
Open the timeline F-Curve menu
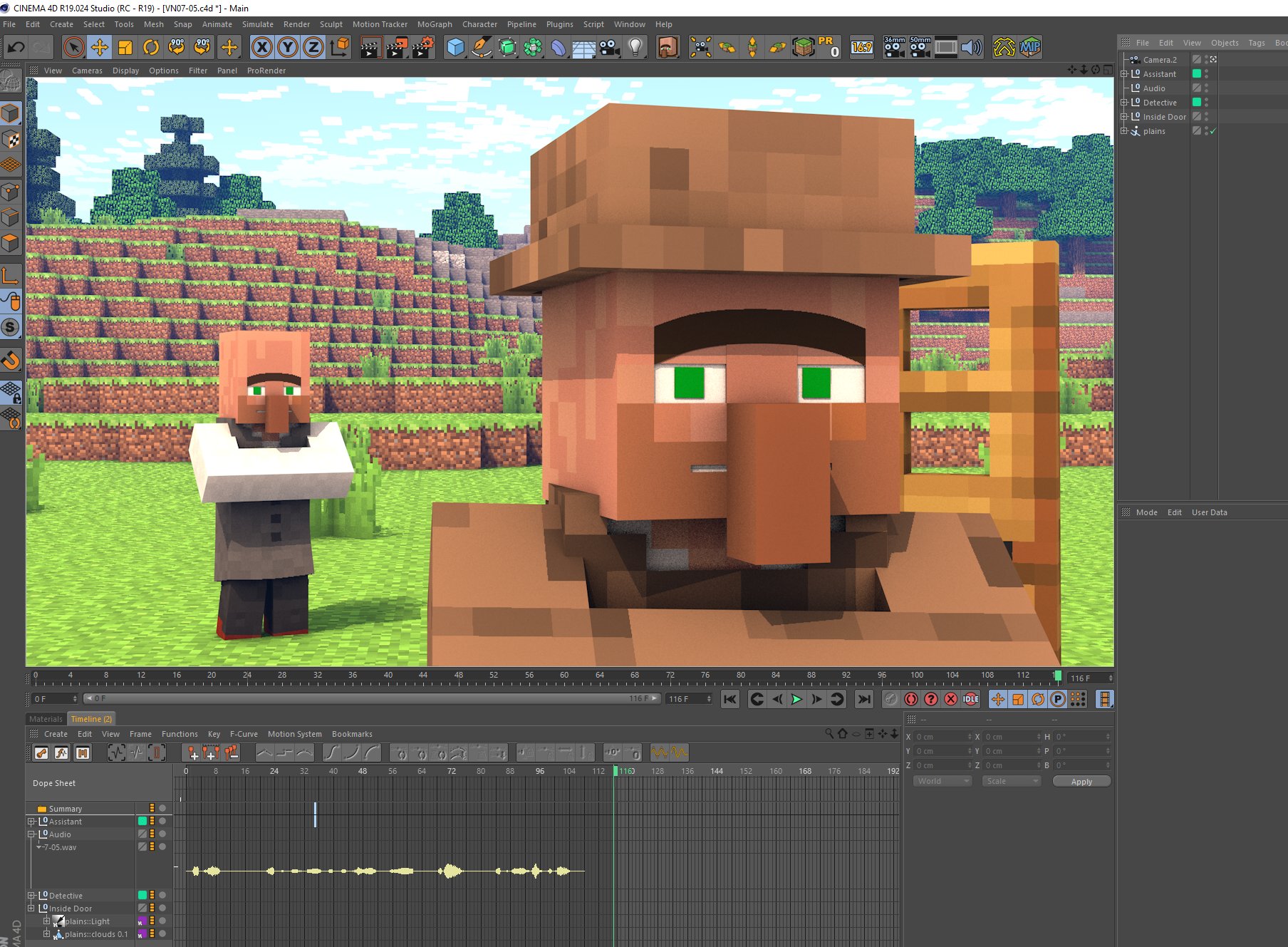(244, 734)
